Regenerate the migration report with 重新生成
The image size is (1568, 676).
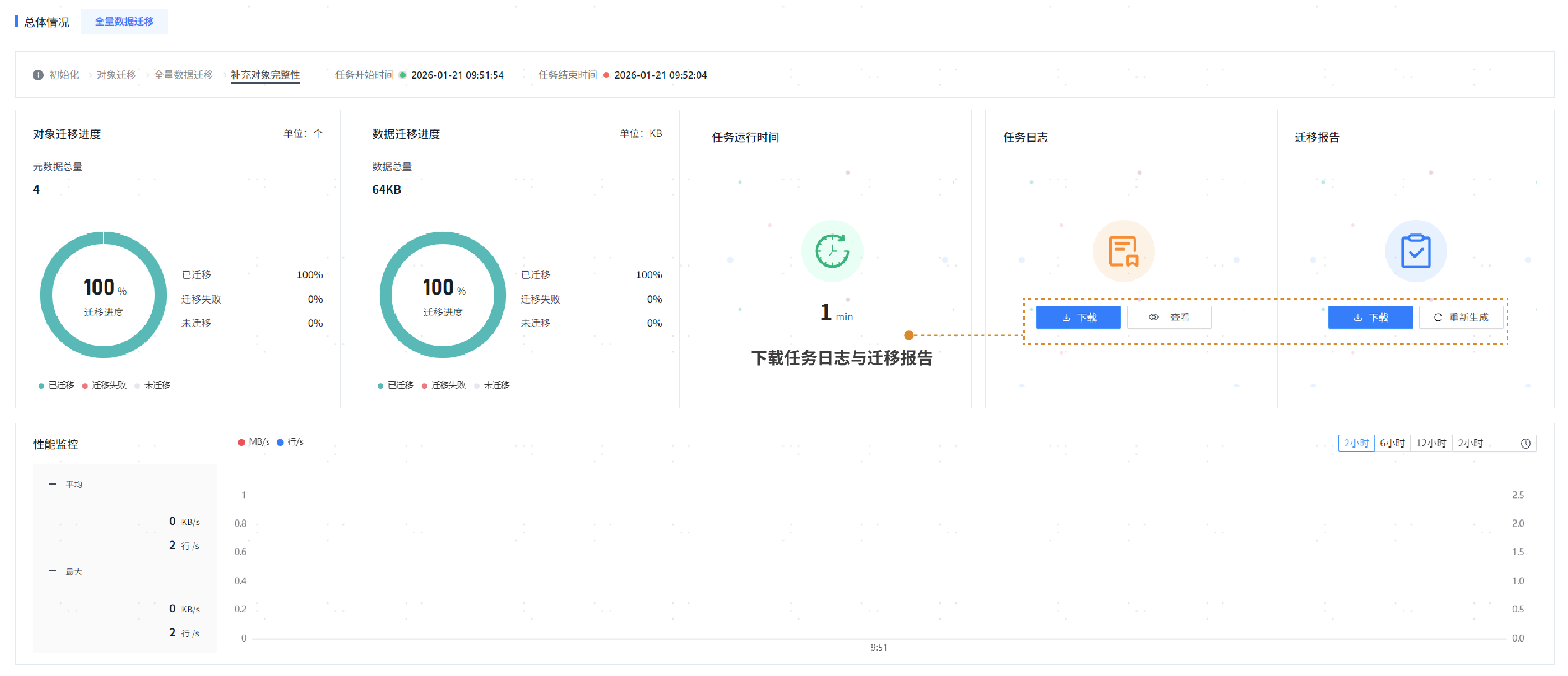(1461, 317)
